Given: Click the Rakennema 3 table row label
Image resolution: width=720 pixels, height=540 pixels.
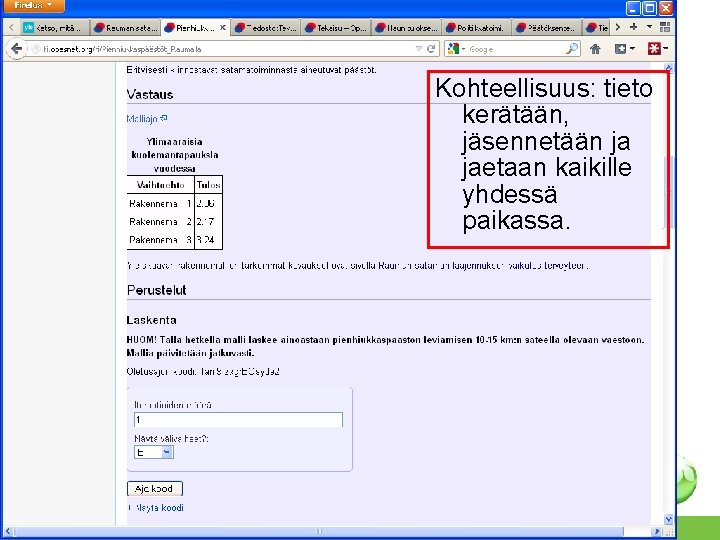Looking at the screenshot, I should point(160,240).
